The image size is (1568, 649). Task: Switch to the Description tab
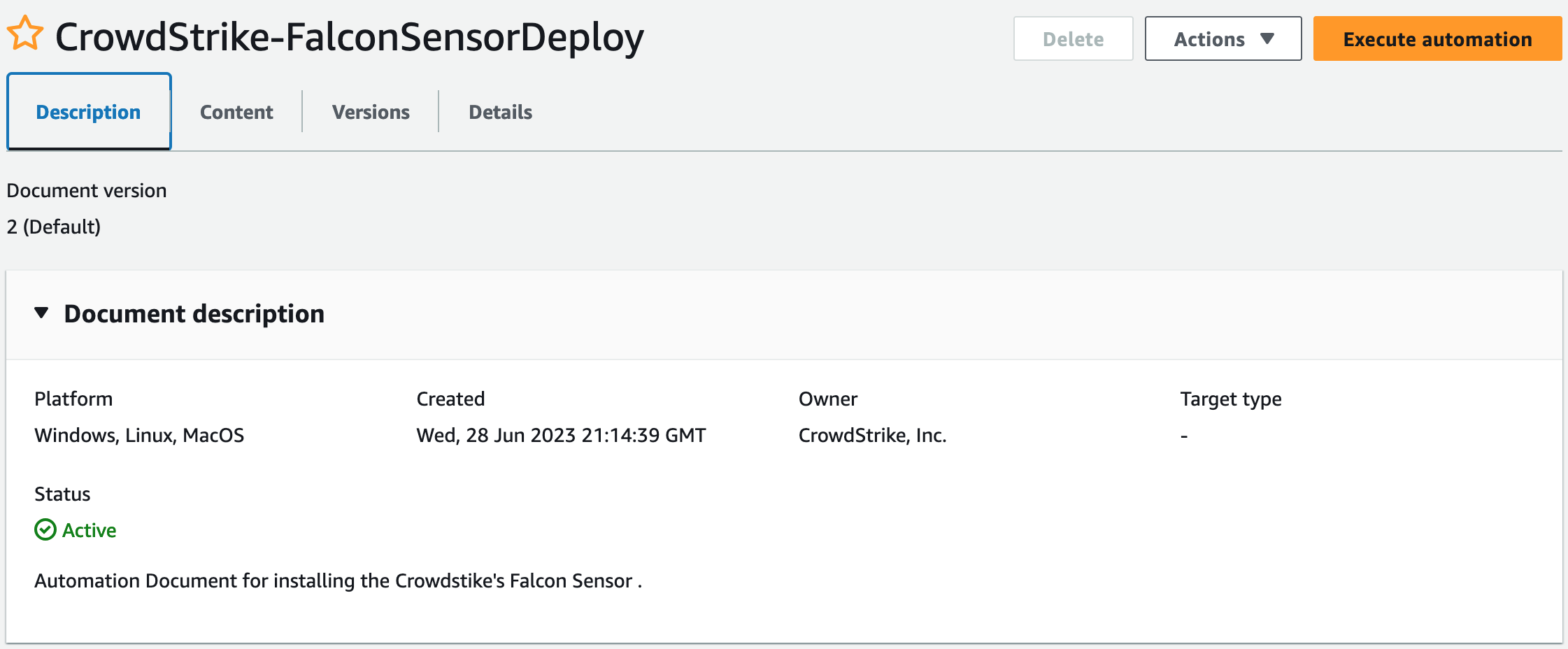tap(89, 112)
